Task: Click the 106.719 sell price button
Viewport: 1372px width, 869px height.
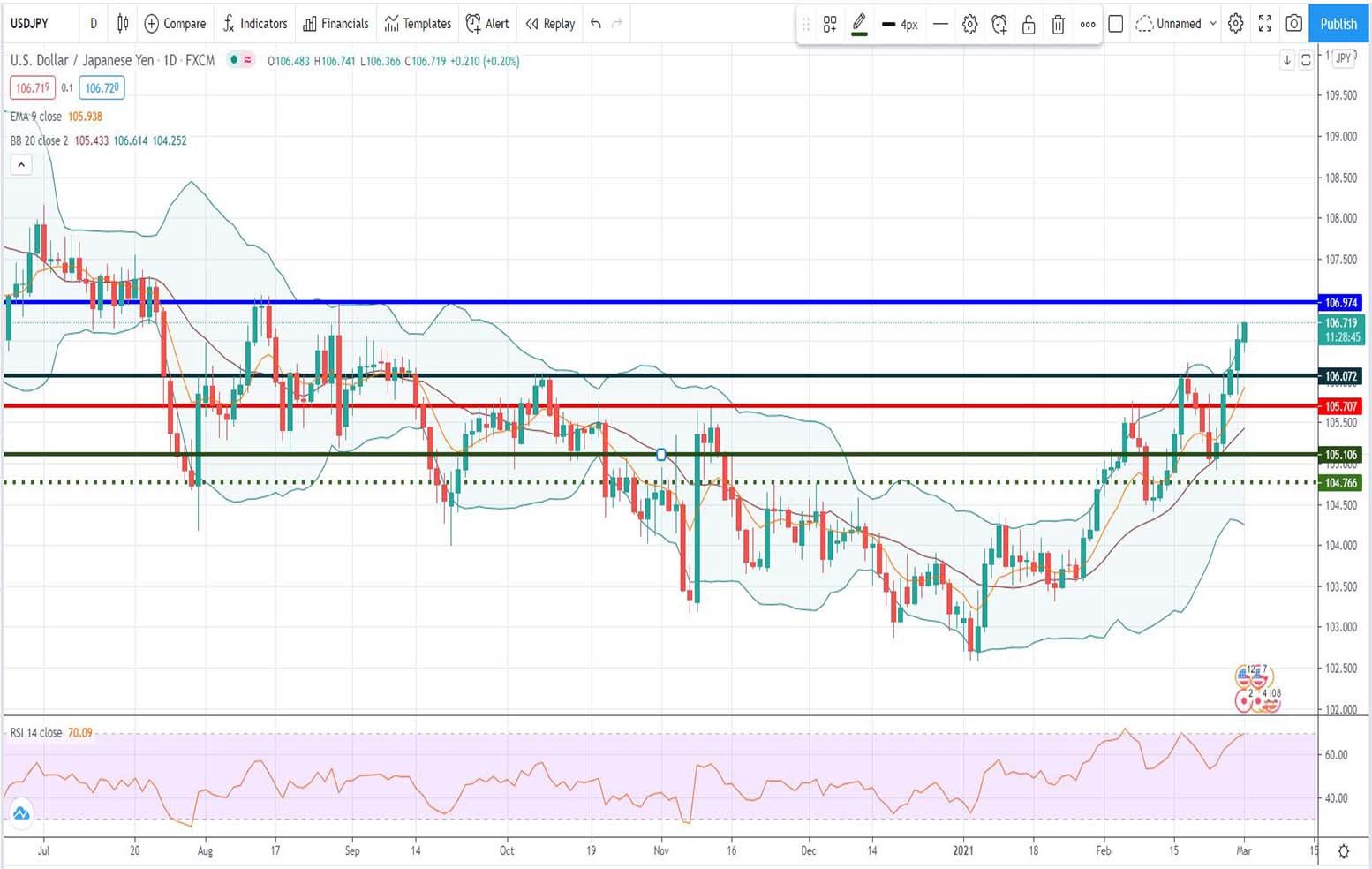Action: coord(33,87)
